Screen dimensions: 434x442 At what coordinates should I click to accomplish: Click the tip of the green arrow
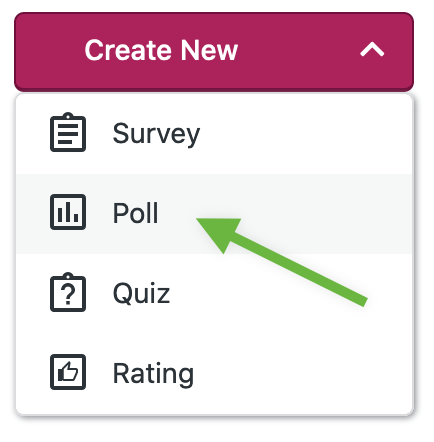(x=198, y=220)
